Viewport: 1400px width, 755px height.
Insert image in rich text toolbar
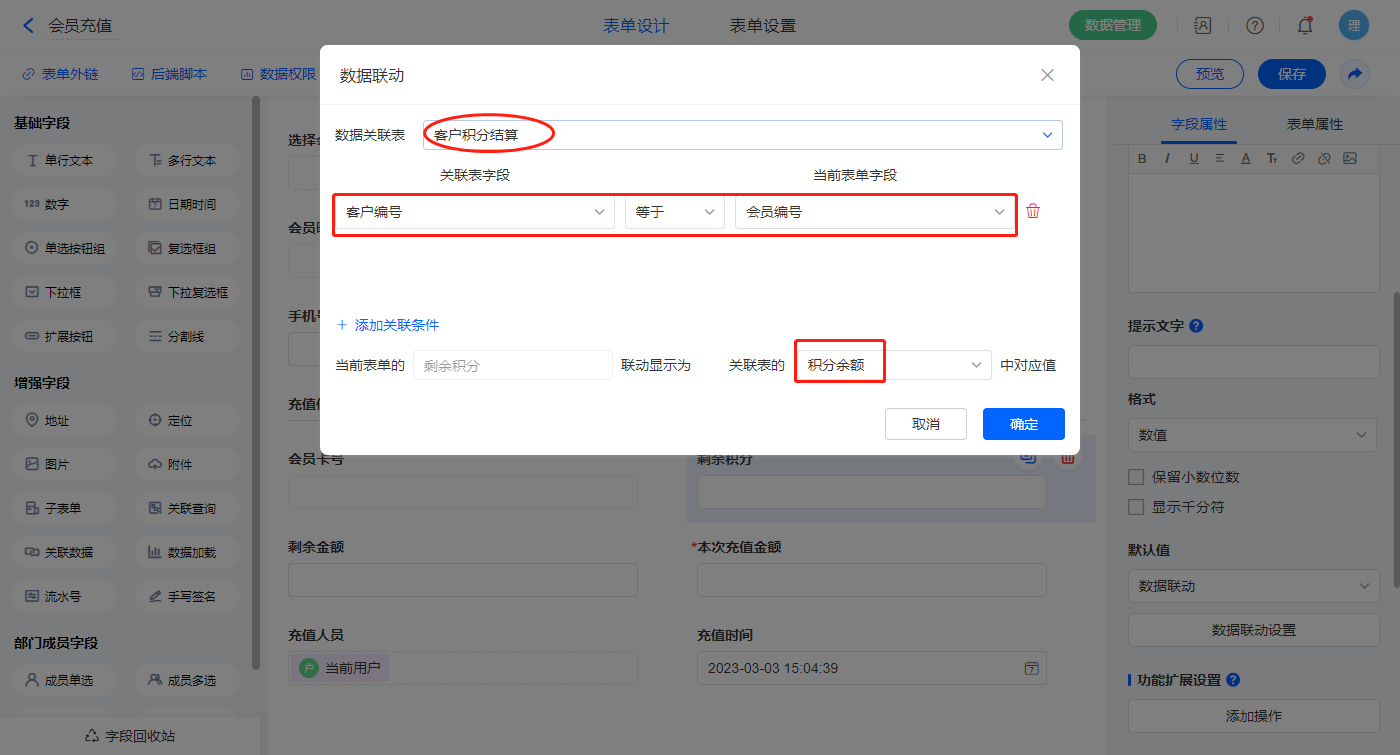[1349, 158]
